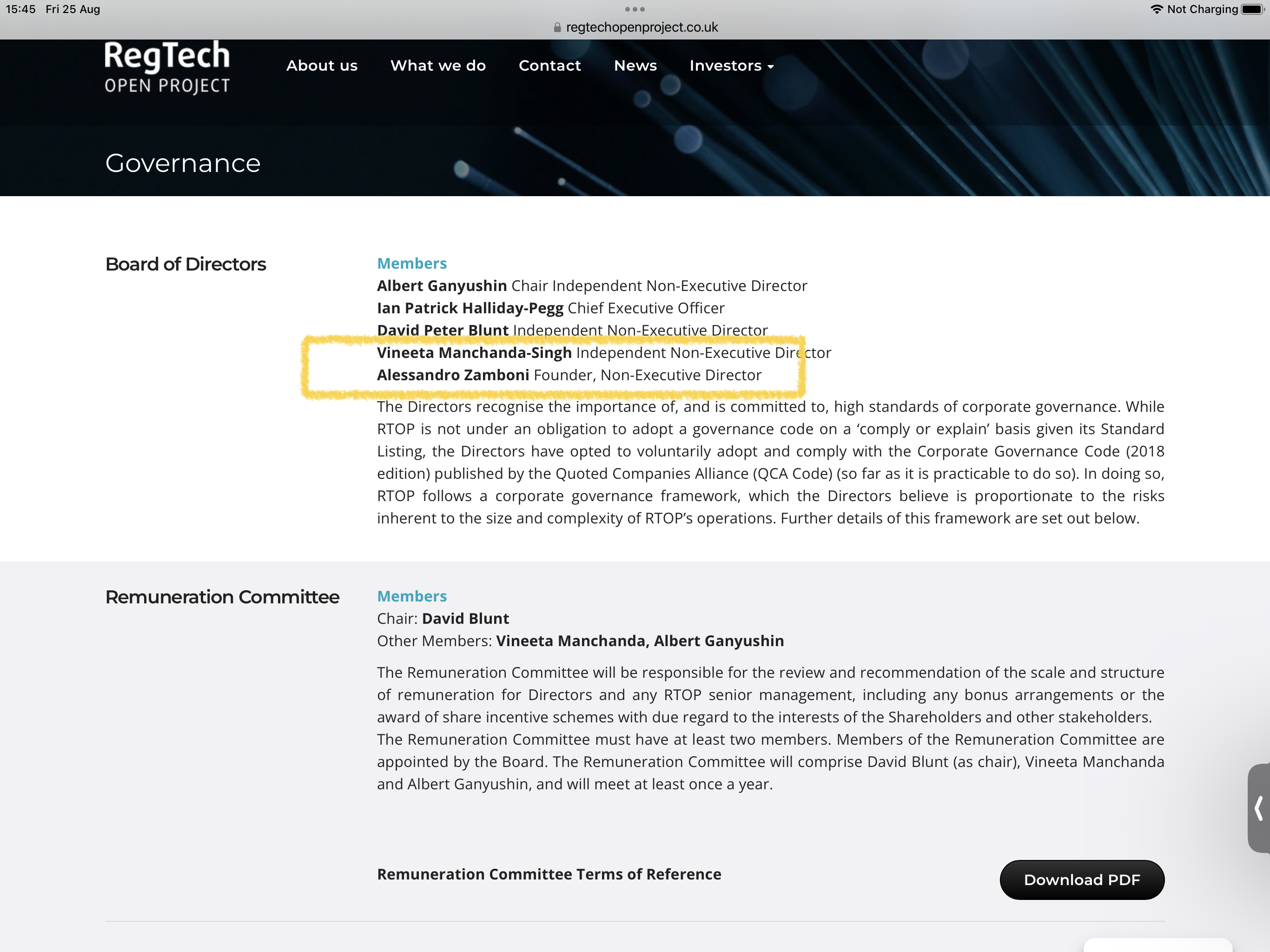Image resolution: width=1270 pixels, height=952 pixels.
Task: Click 'Remuneration Committee Terms of Reference' label
Action: point(549,874)
